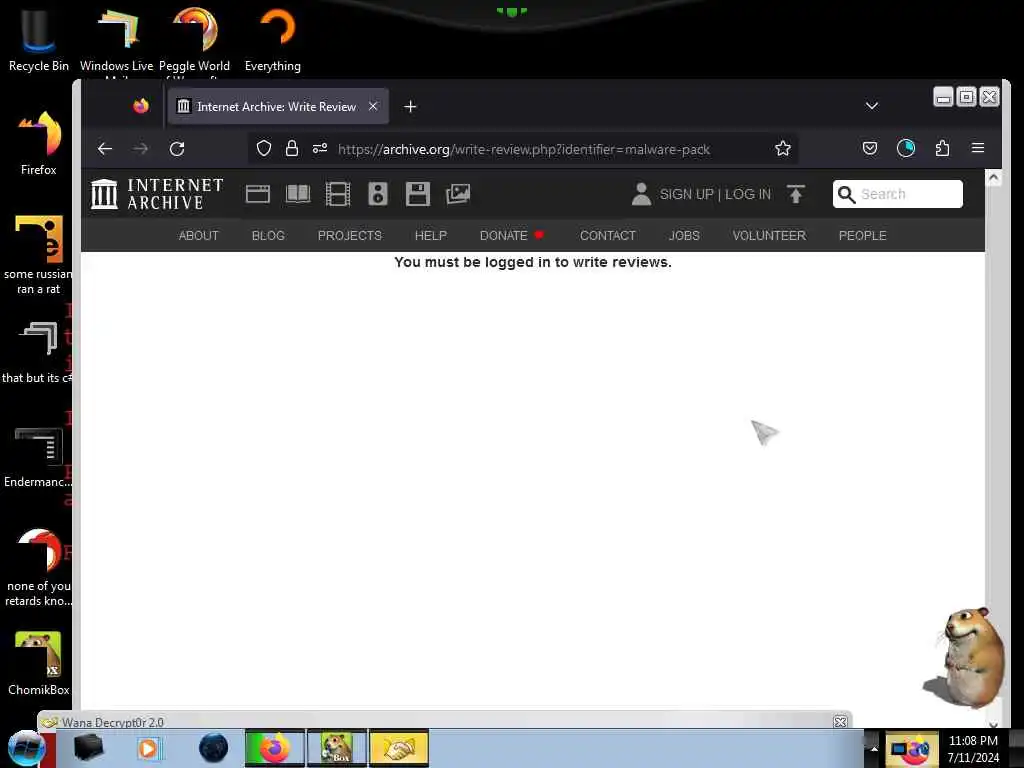Open the Firefox hamburger menu
Viewport: 1024px width, 768px height.
click(x=978, y=148)
